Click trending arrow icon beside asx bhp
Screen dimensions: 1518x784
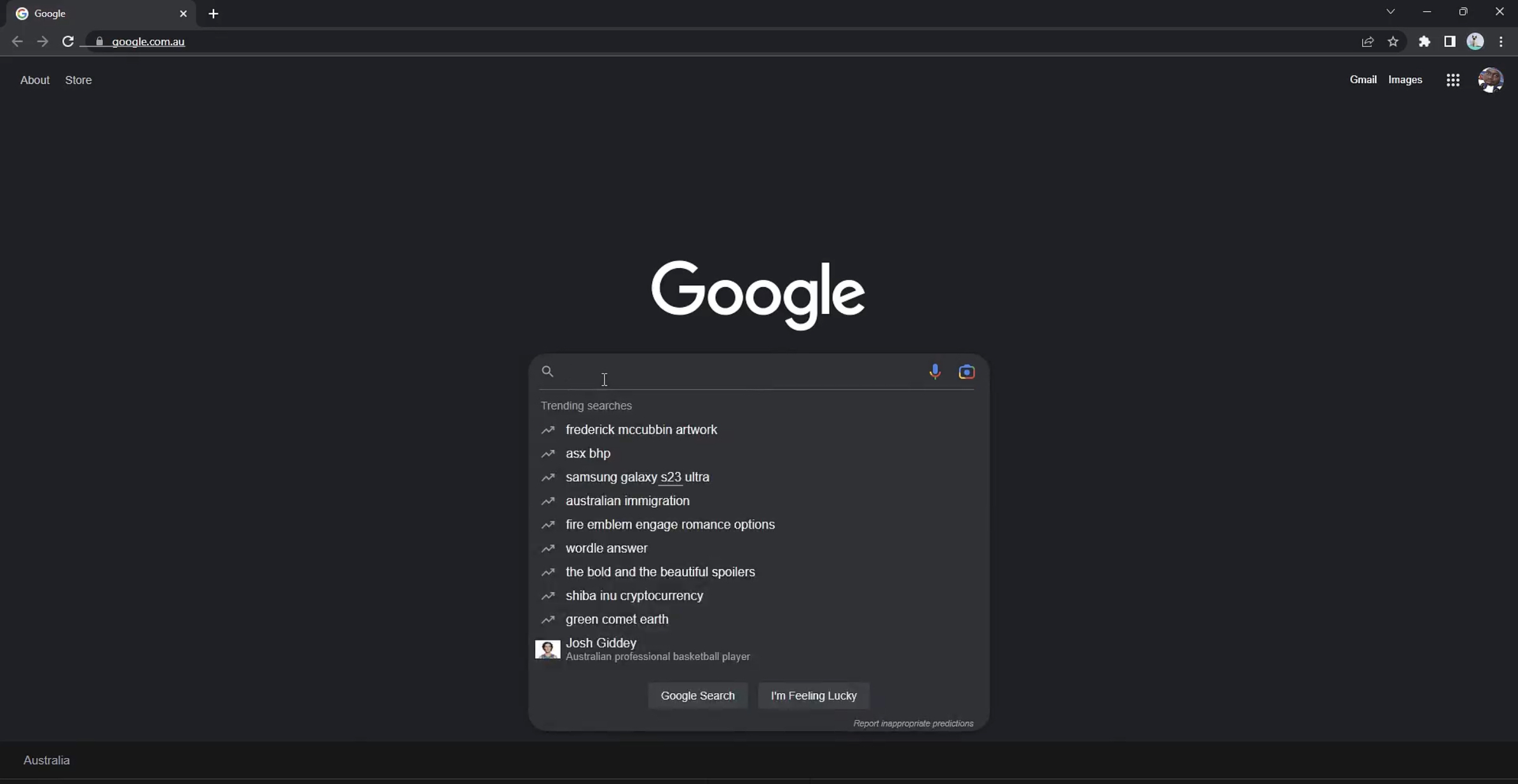[547, 454]
